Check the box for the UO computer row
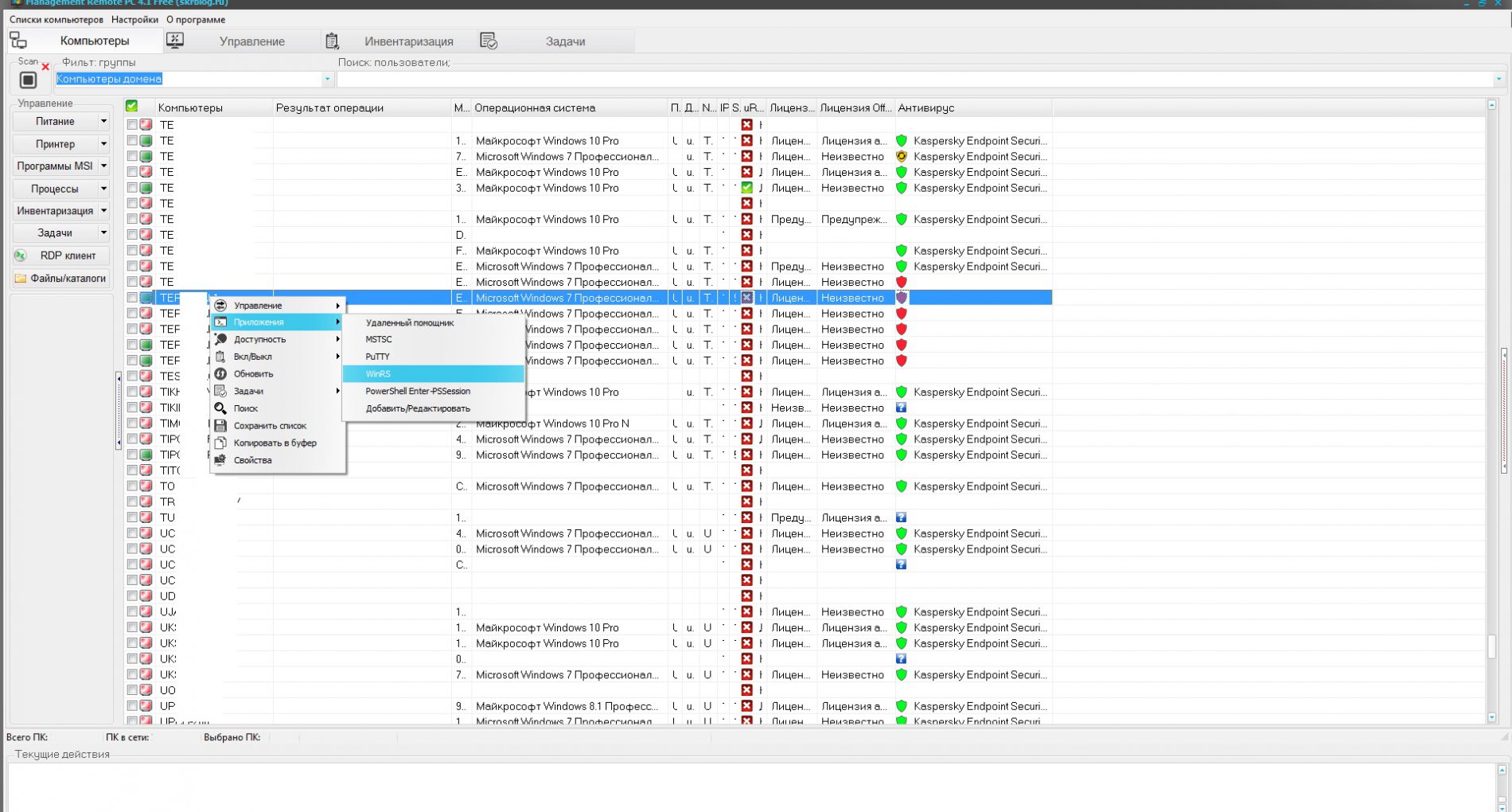 pos(132,690)
